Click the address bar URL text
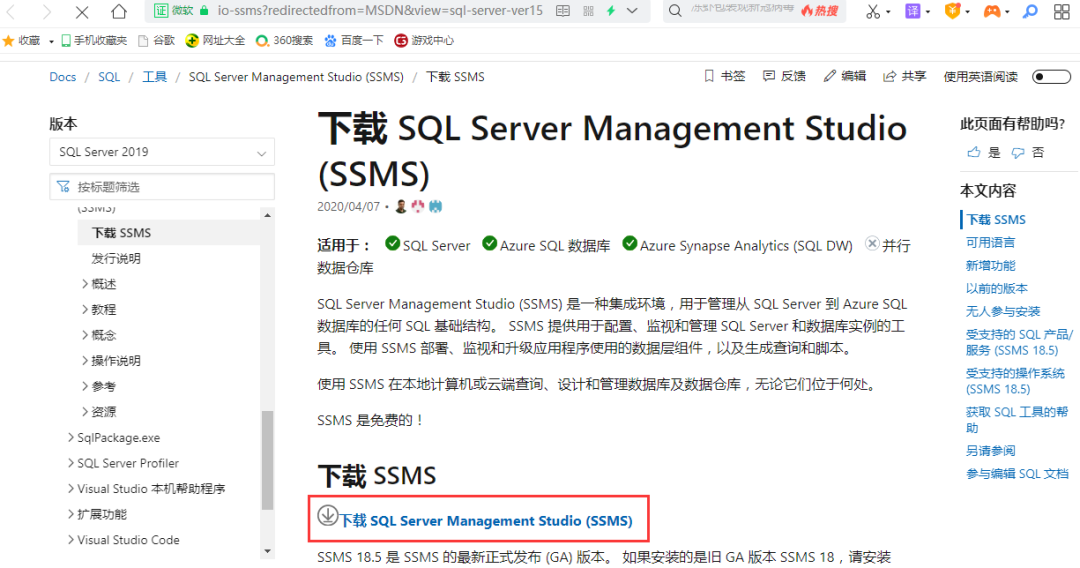The height and width of the screenshot is (568, 1080). (380, 11)
